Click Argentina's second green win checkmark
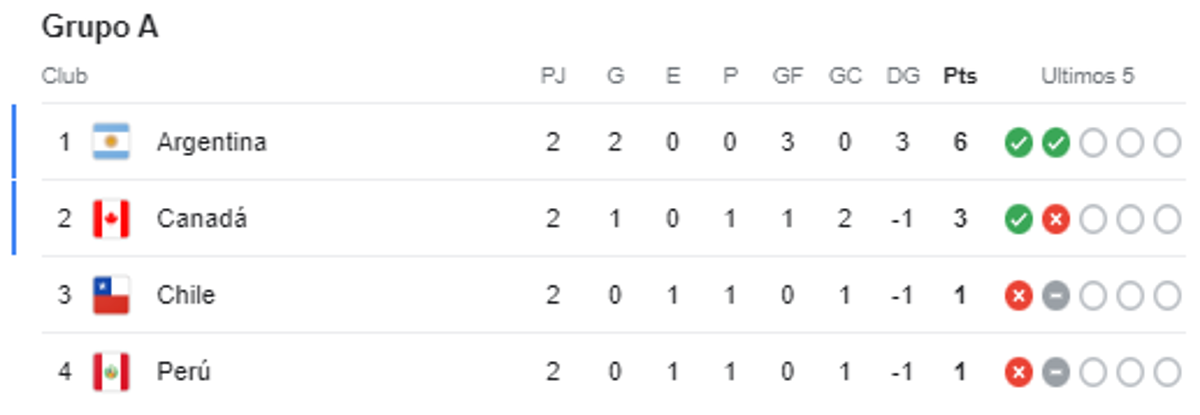Image resolution: width=1200 pixels, height=415 pixels. coord(1055,143)
